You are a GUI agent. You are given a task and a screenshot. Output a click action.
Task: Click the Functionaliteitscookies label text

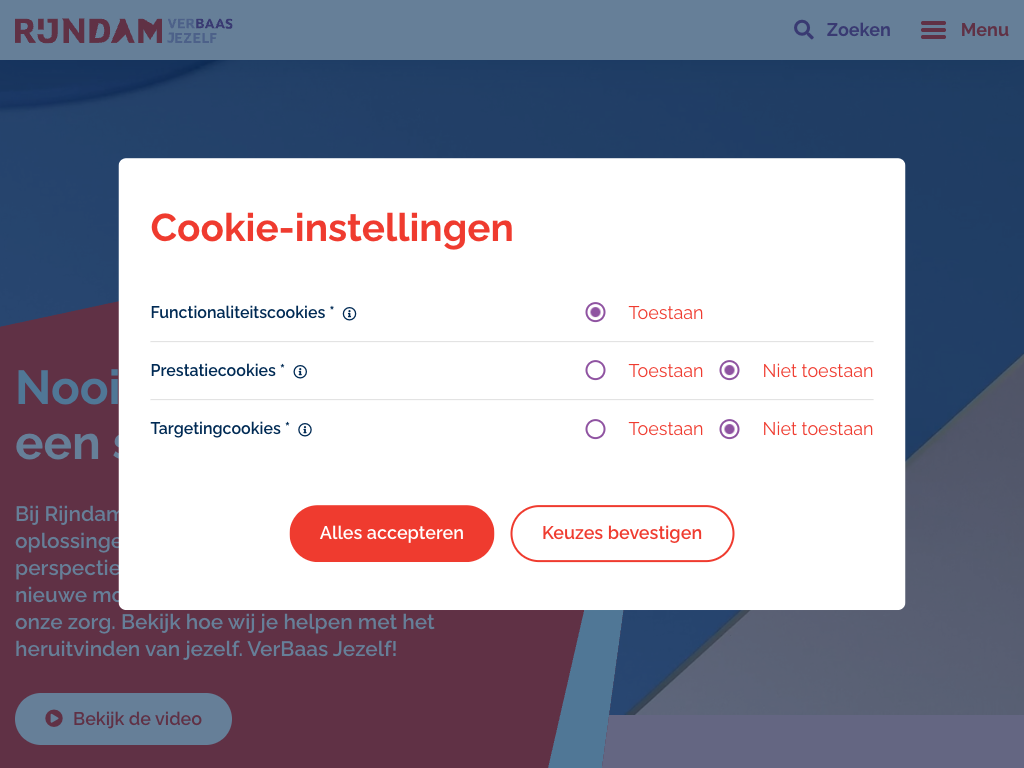[238, 313]
